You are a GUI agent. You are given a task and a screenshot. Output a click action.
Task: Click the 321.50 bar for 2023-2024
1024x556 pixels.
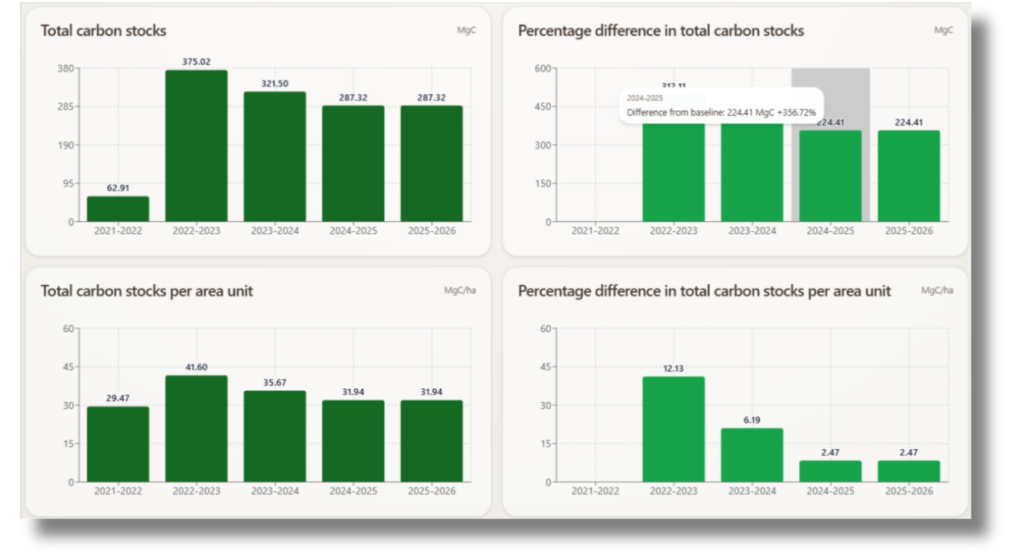[x=274, y=157]
